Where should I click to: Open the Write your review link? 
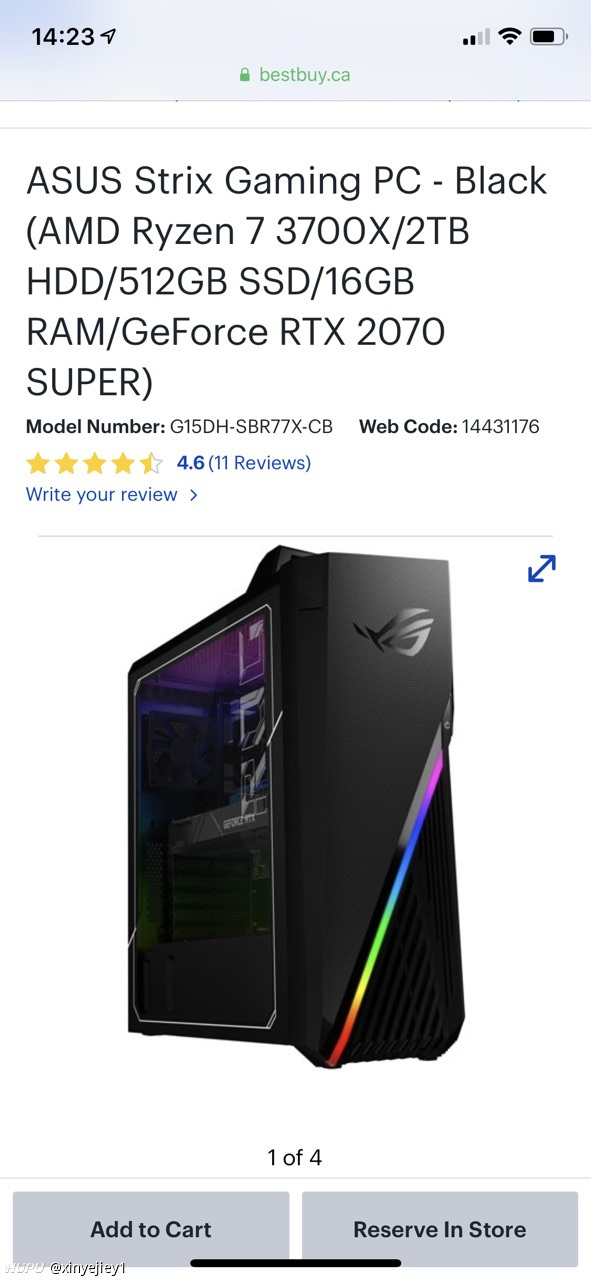pos(102,495)
